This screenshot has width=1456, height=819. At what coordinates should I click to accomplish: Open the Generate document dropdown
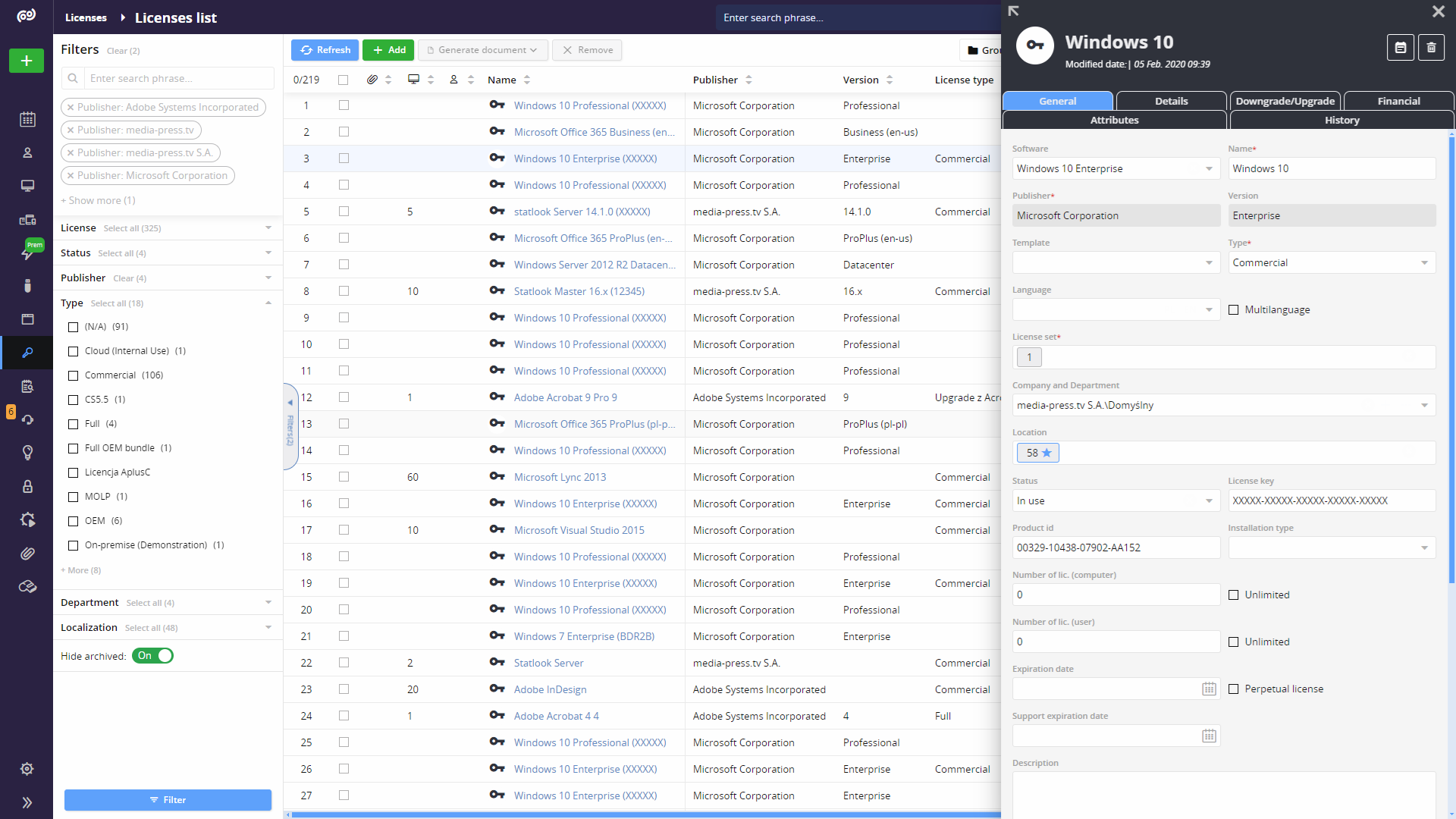click(482, 50)
